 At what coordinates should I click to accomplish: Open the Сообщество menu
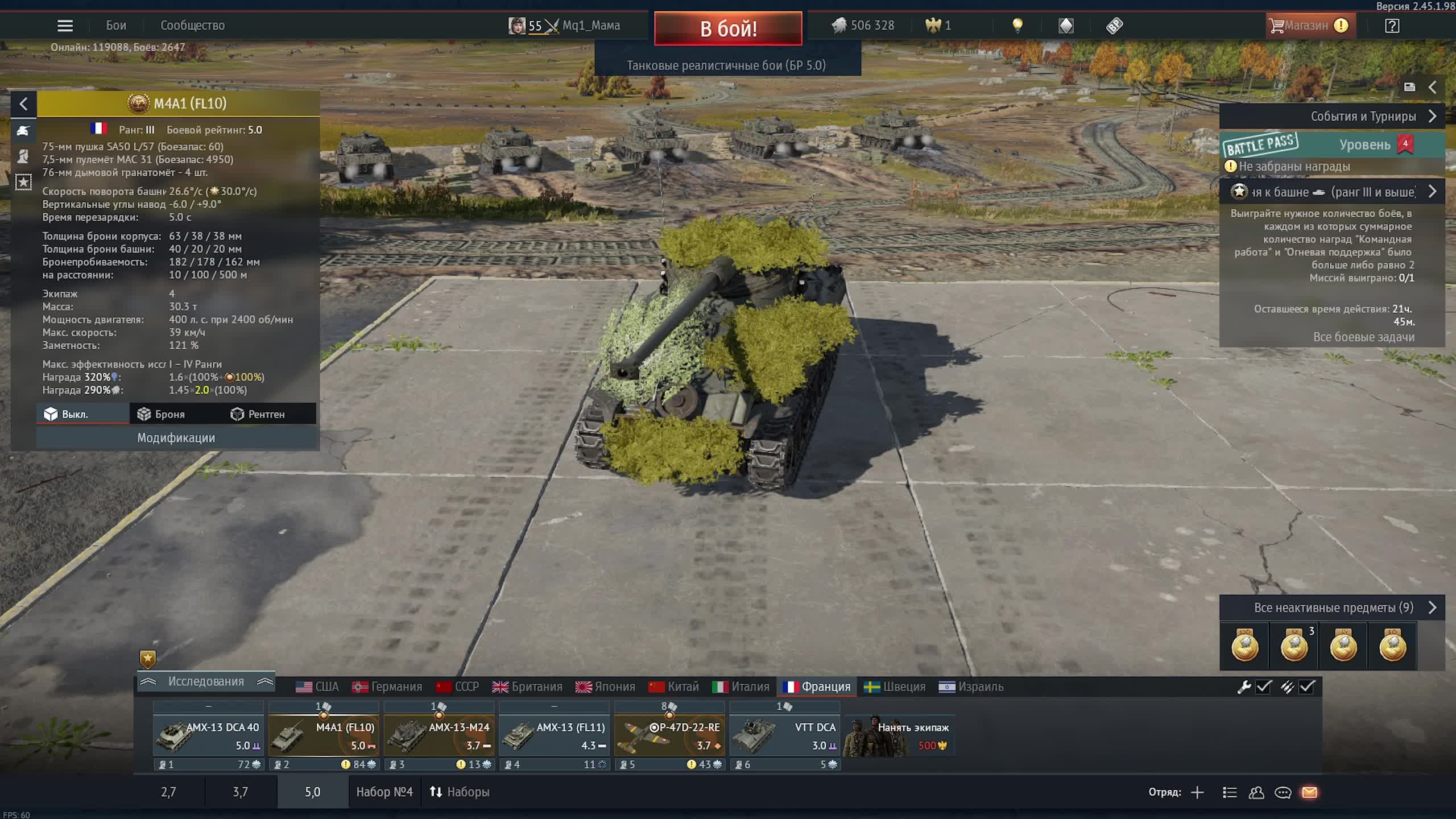point(192,26)
